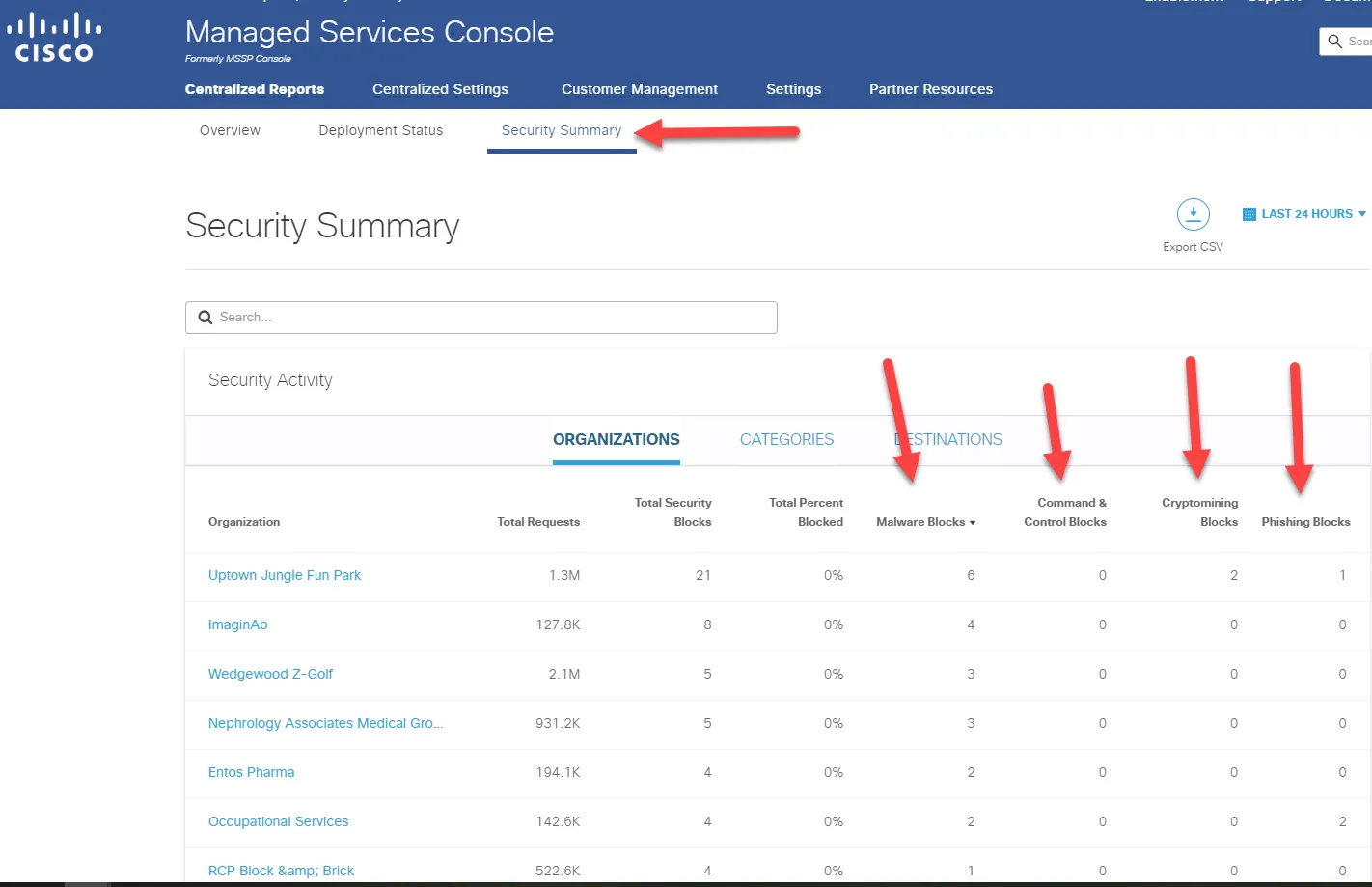Click the Security Activity panel title

pyautogui.click(x=270, y=380)
